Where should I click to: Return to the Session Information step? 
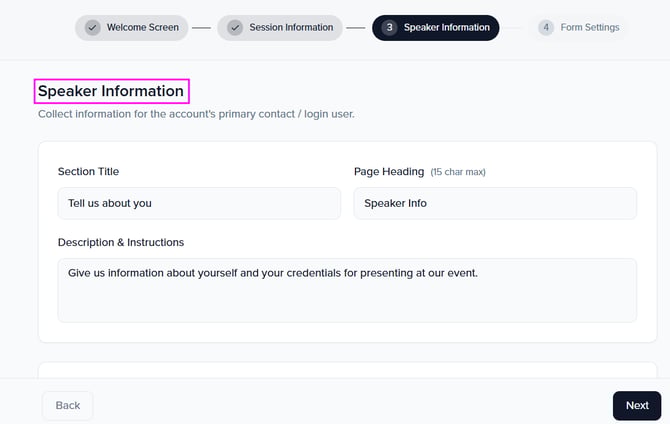pos(291,28)
